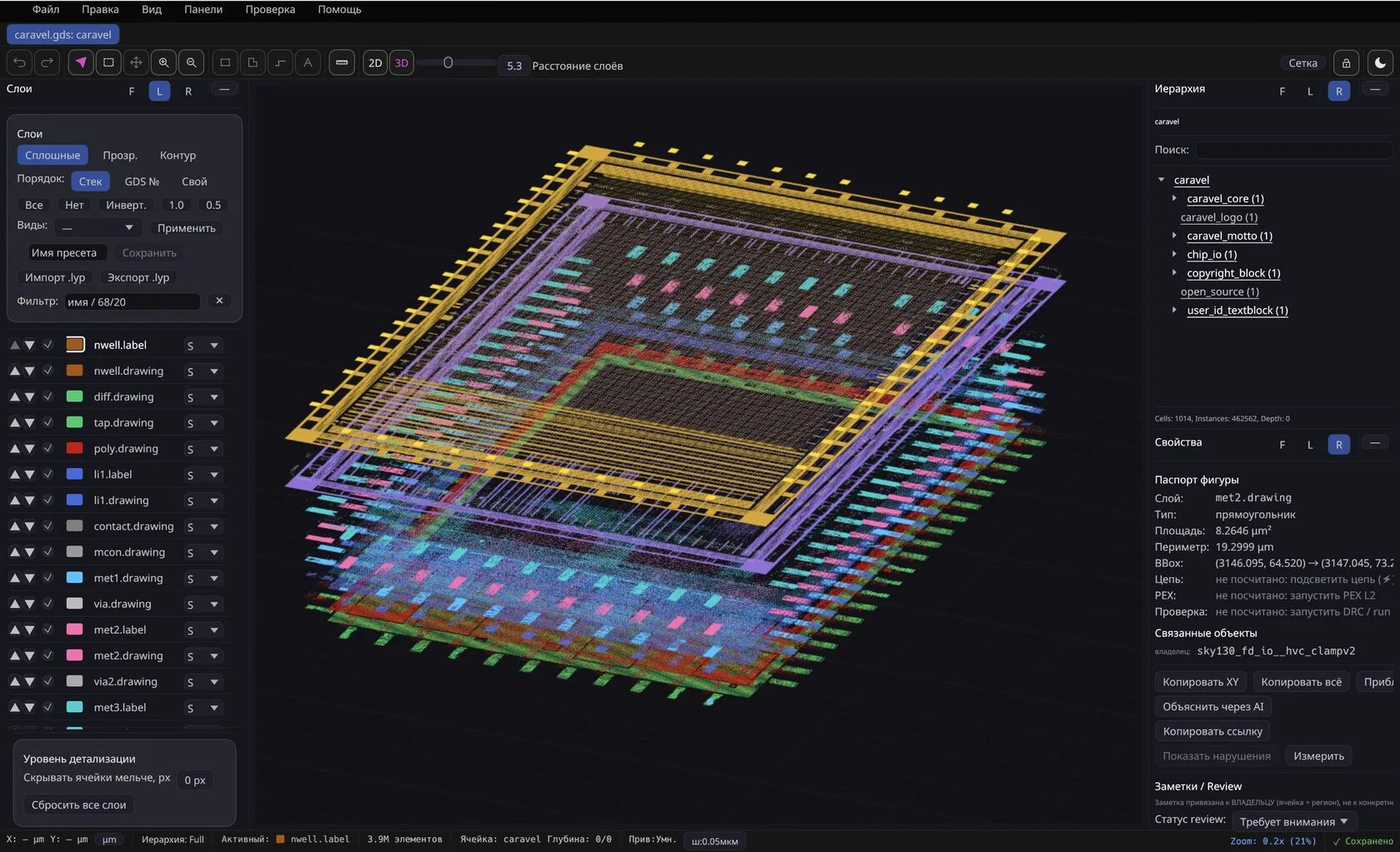This screenshot has width=1400, height=852.
Task: Click the Redo arrow icon
Action: [x=47, y=62]
